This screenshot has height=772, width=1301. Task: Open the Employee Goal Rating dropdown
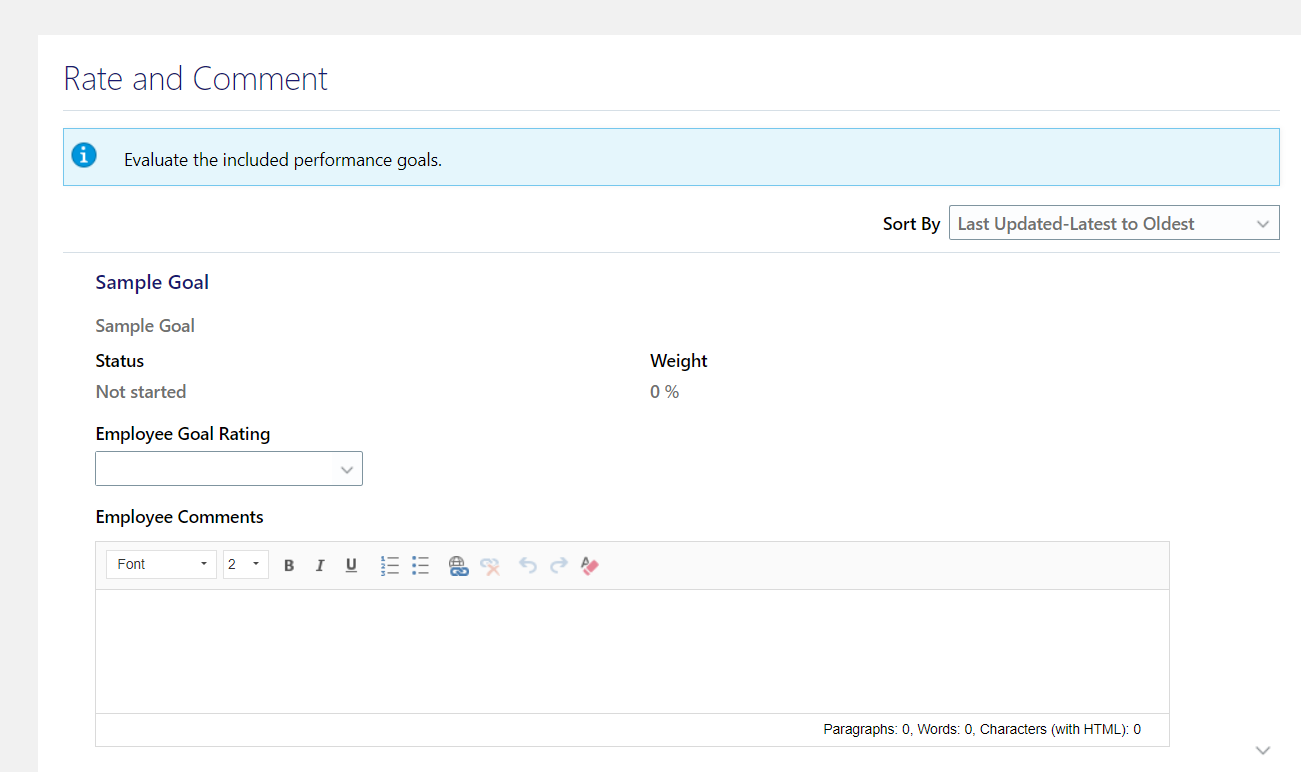point(228,468)
